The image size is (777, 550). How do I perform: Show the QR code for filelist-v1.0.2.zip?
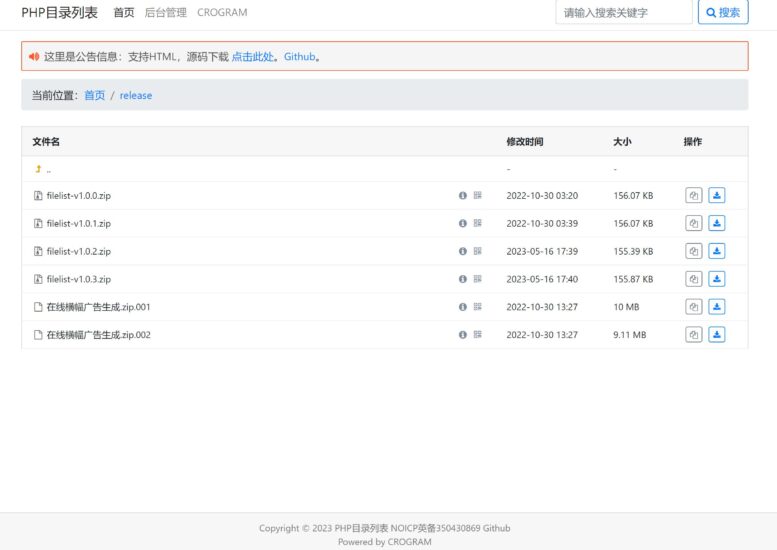[478, 251]
